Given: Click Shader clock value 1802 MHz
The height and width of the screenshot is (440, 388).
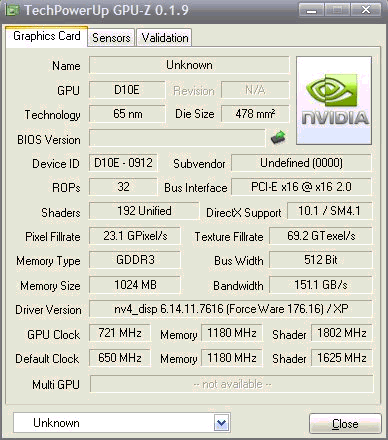Looking at the screenshot, I should (342, 333).
